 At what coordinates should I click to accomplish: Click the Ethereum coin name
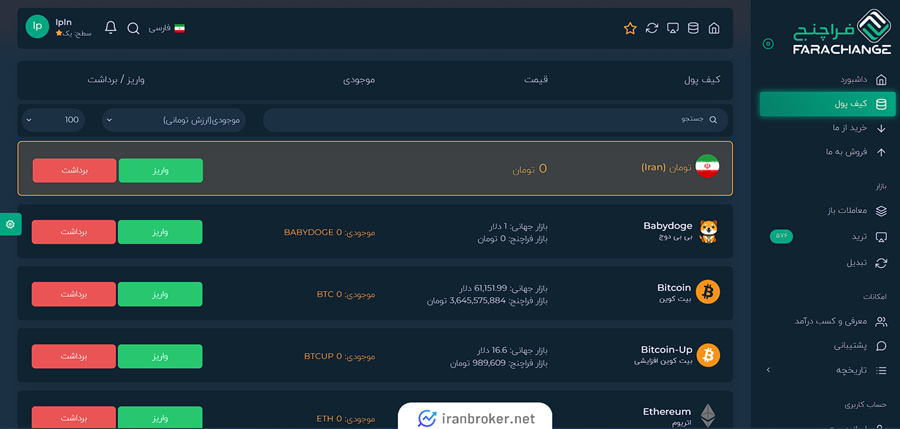(x=667, y=411)
